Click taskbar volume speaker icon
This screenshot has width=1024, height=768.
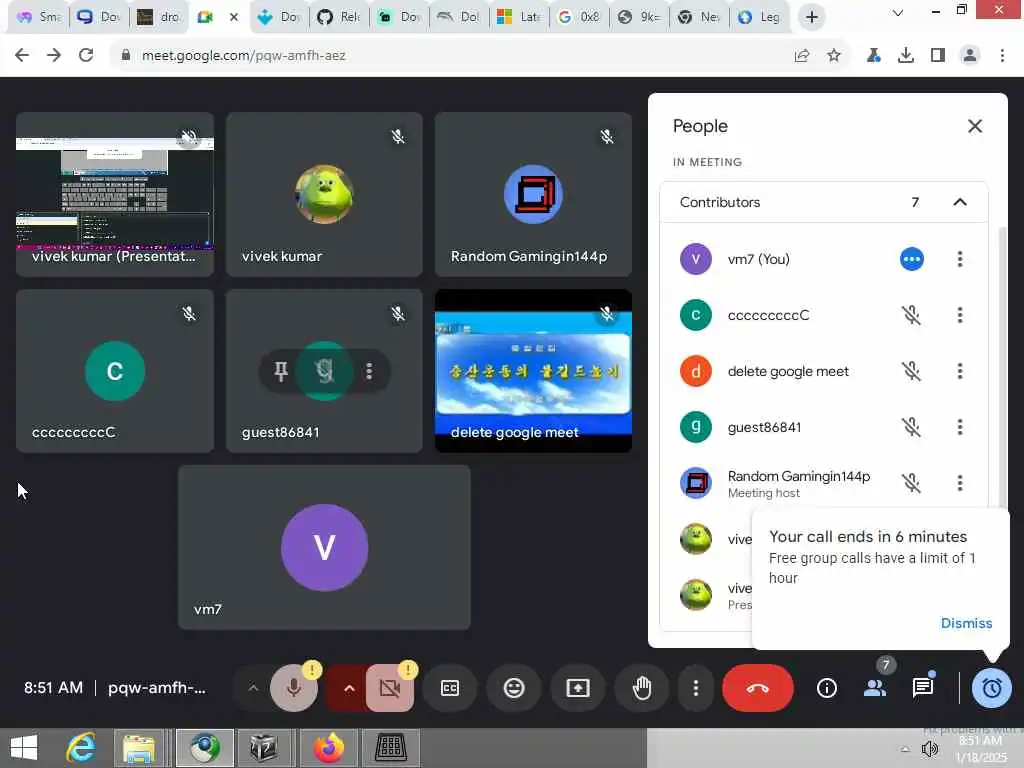[x=929, y=749]
